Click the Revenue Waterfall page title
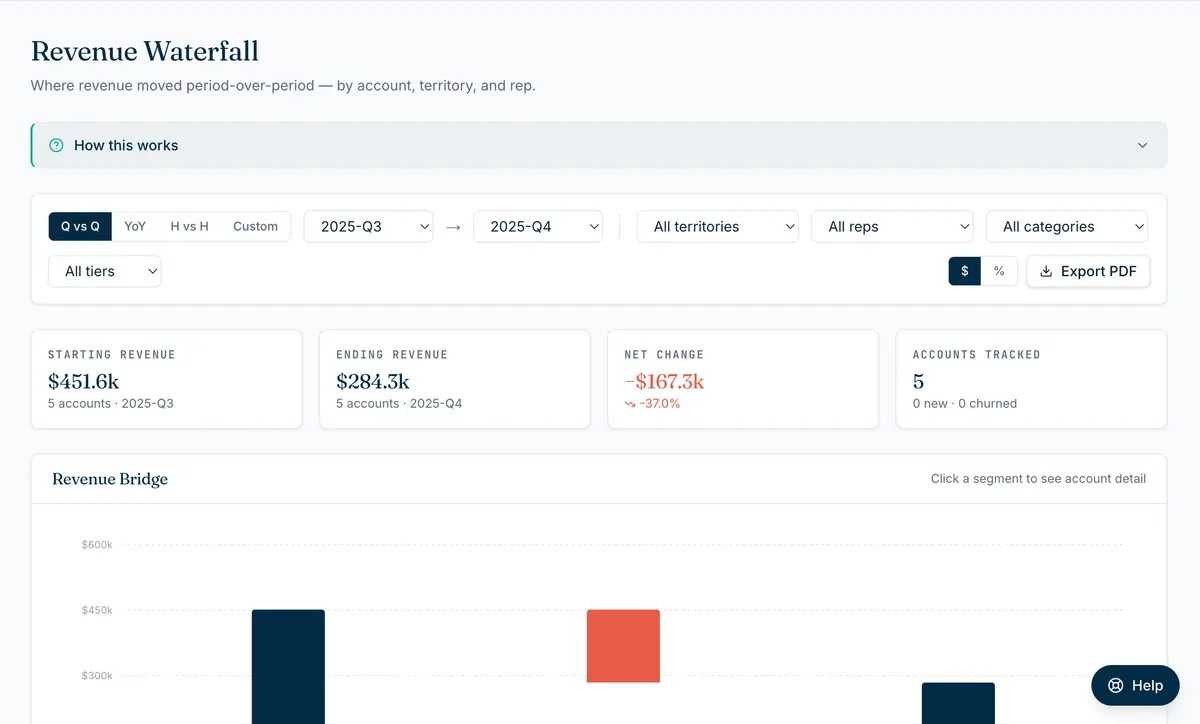Image resolution: width=1200 pixels, height=724 pixels. (x=145, y=51)
